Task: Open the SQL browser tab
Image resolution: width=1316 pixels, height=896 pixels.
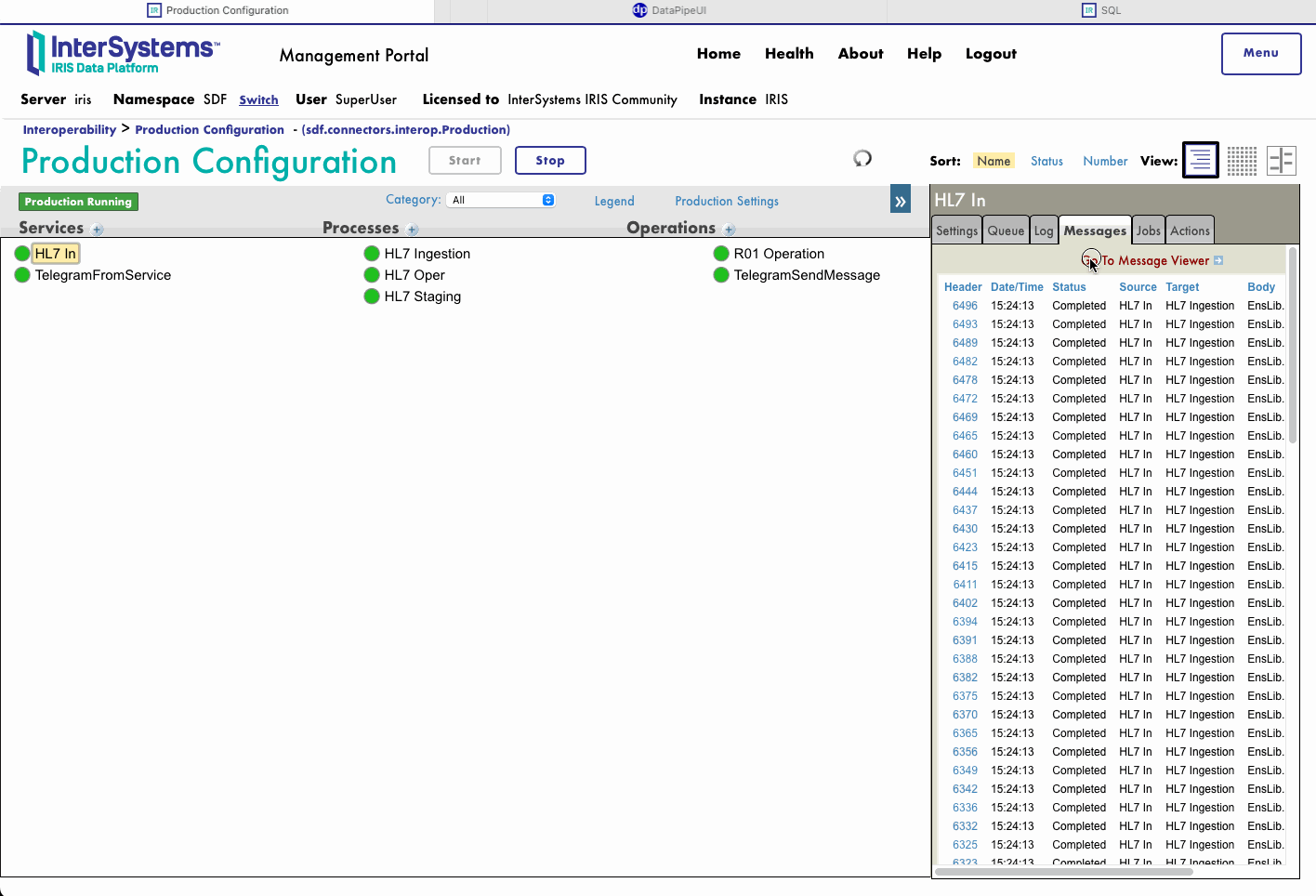Action: click(1101, 10)
